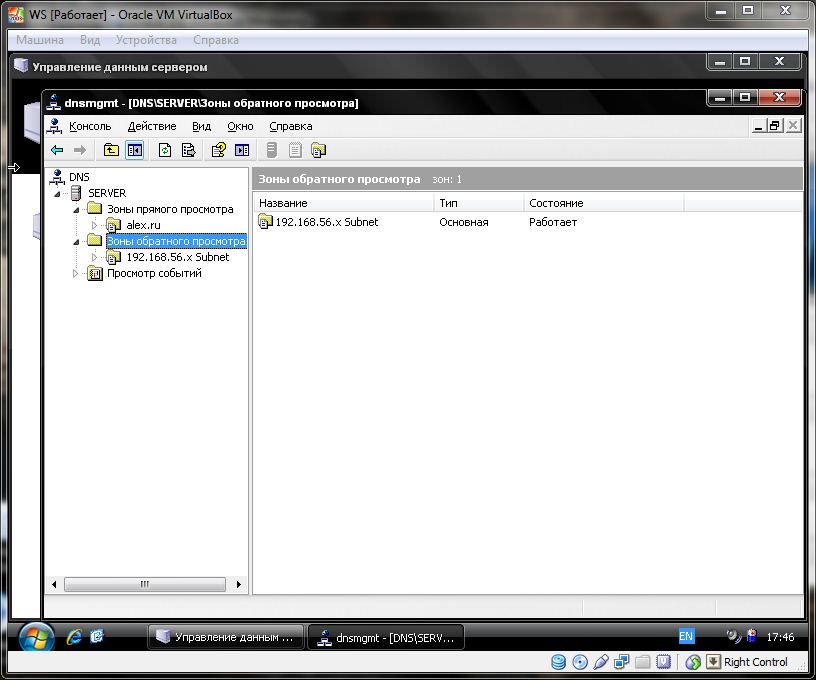Launch Internet Explorer from quick launch
This screenshot has width=816, height=680.
click(74, 637)
